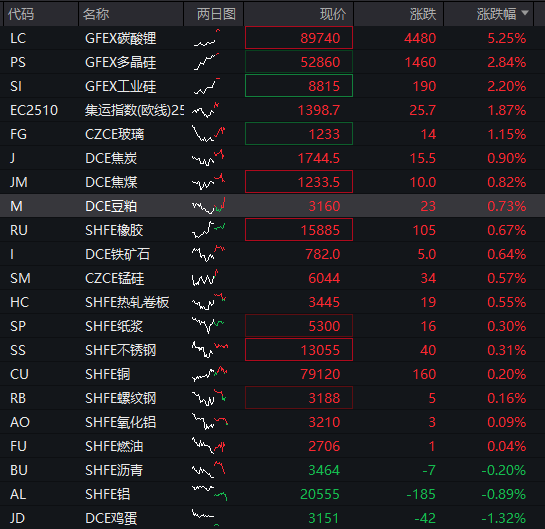Image resolution: width=545 pixels, height=529 pixels.
Task: Click the -185 change for SHFE铝
Action: 421,494
